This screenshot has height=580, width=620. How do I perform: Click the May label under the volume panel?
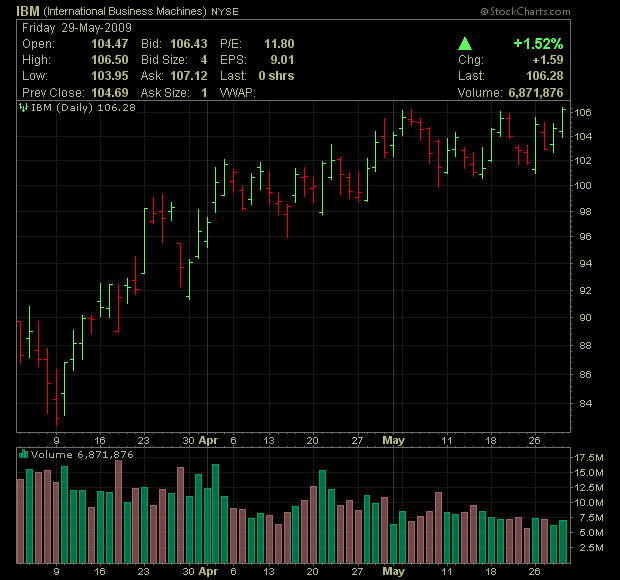(393, 571)
